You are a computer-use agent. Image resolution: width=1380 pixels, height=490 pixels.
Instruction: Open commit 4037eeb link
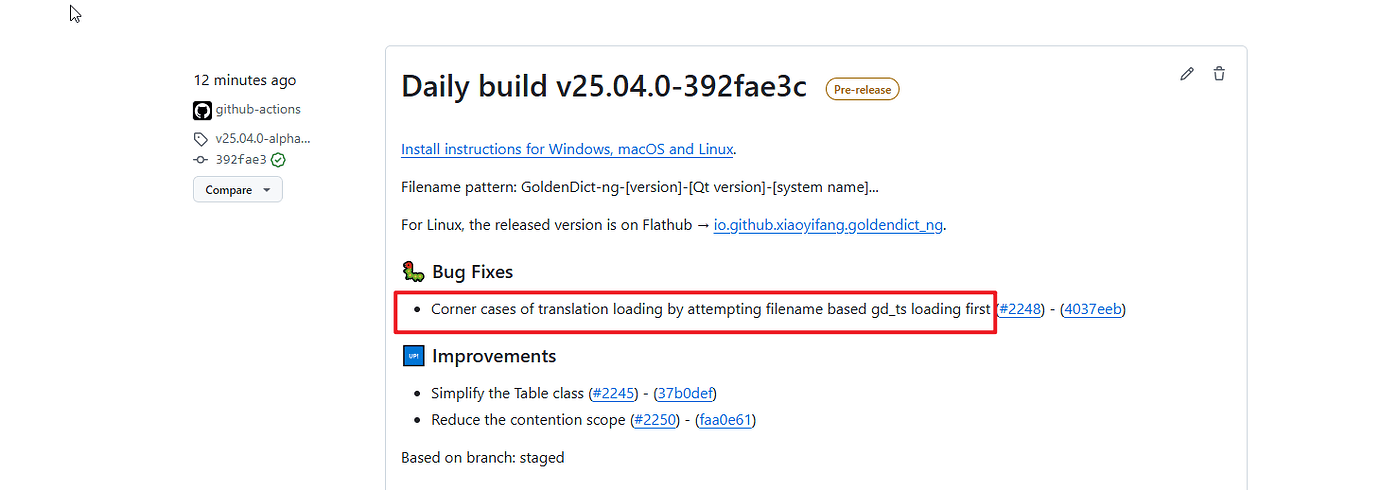(x=1093, y=309)
